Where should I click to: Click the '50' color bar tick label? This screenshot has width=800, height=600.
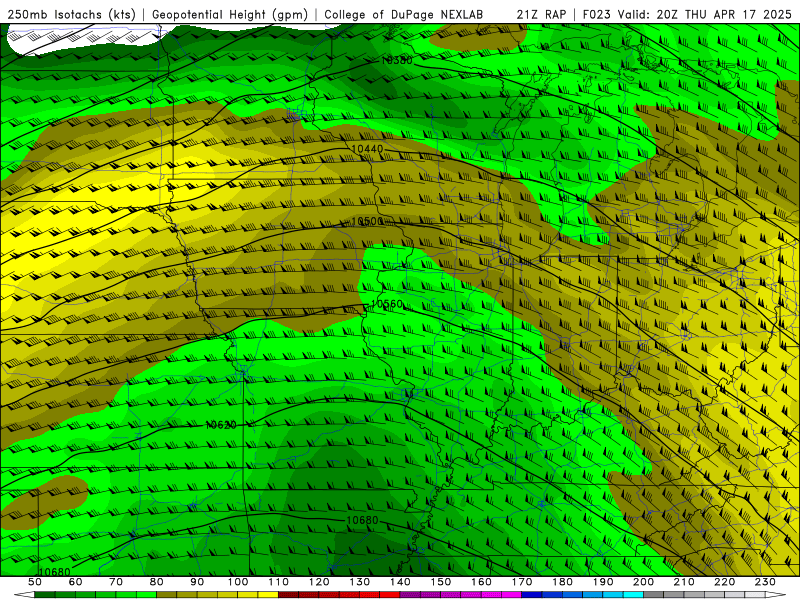tap(34, 582)
